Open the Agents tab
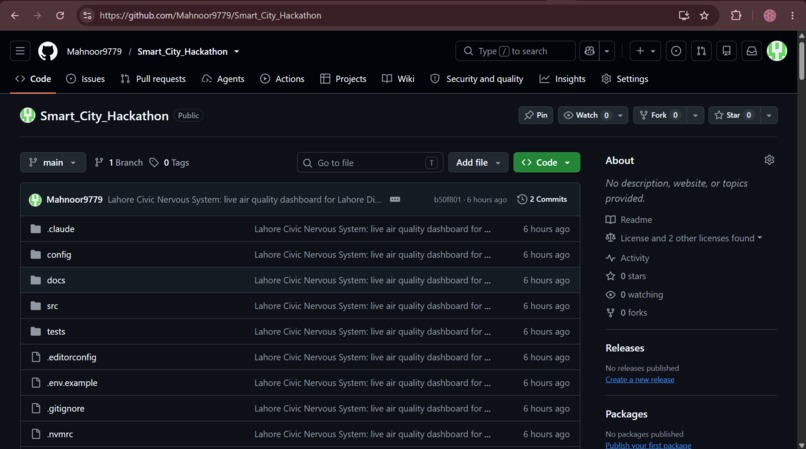The height and width of the screenshot is (449, 806). coord(223,79)
